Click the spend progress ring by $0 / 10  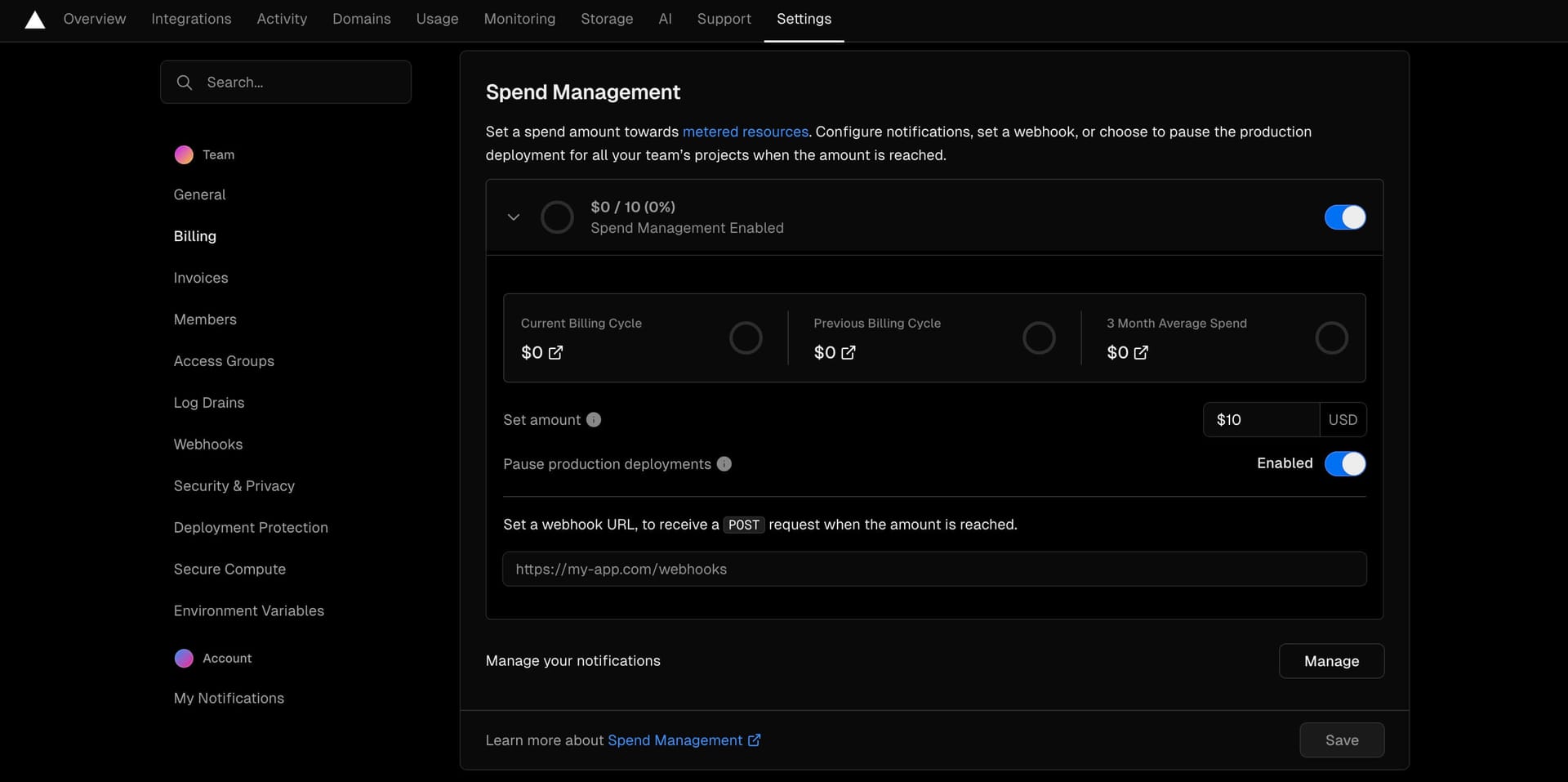tap(557, 217)
